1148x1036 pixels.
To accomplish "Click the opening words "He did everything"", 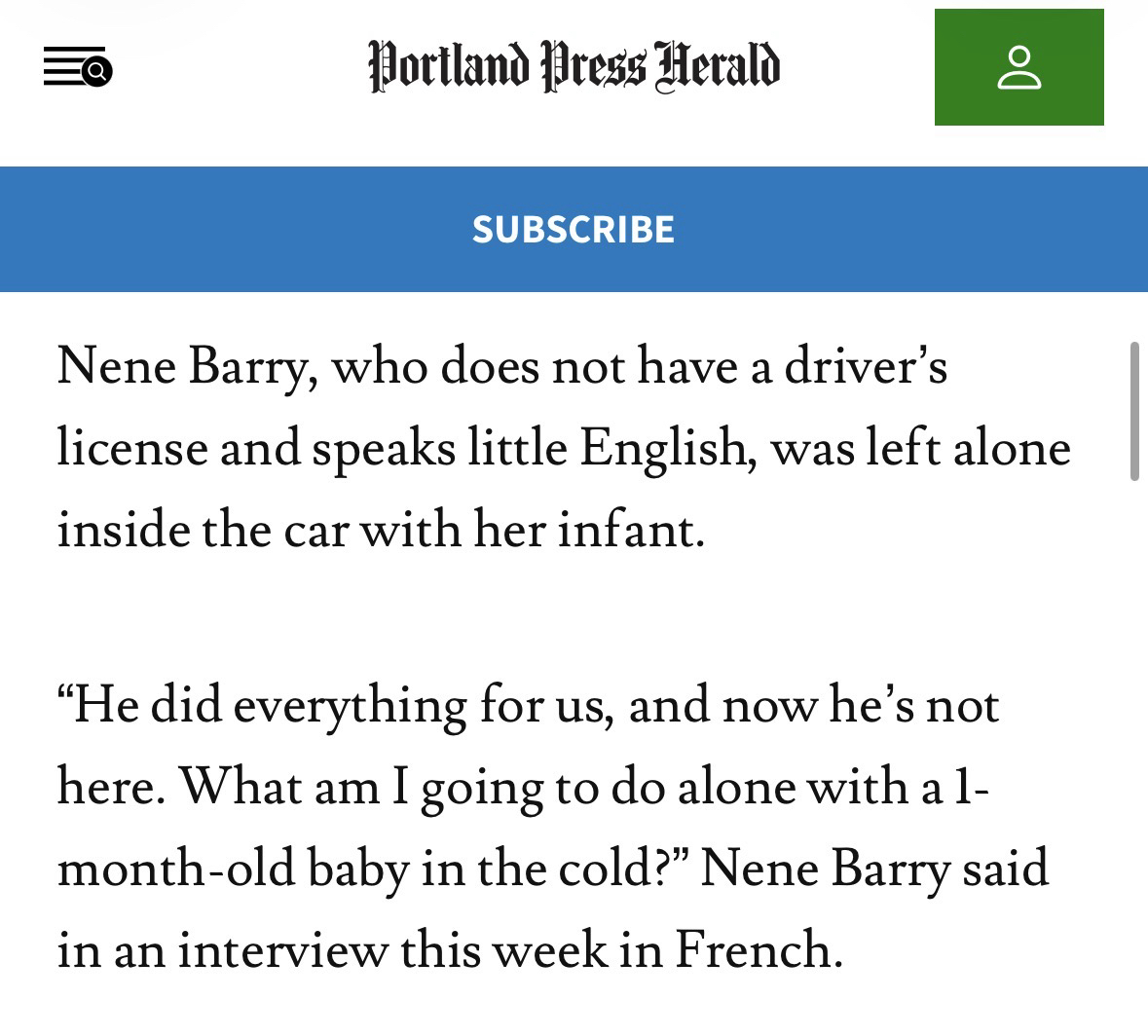I will point(263,706).
